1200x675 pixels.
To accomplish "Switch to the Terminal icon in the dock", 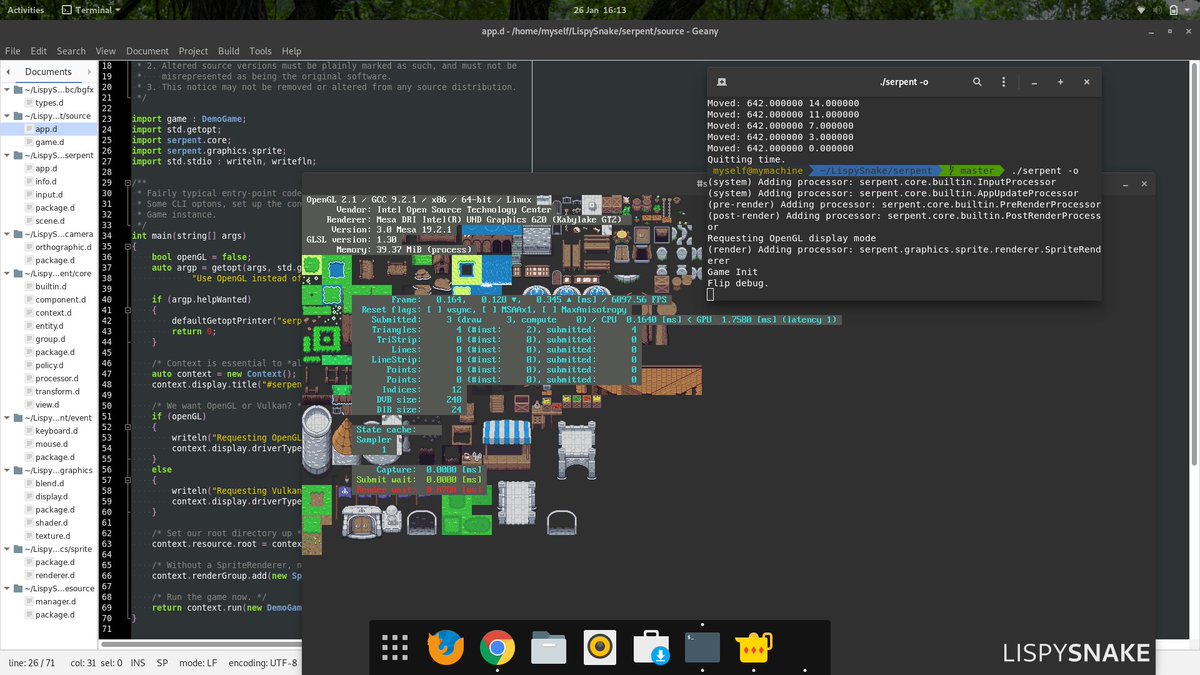I will tap(702, 648).
